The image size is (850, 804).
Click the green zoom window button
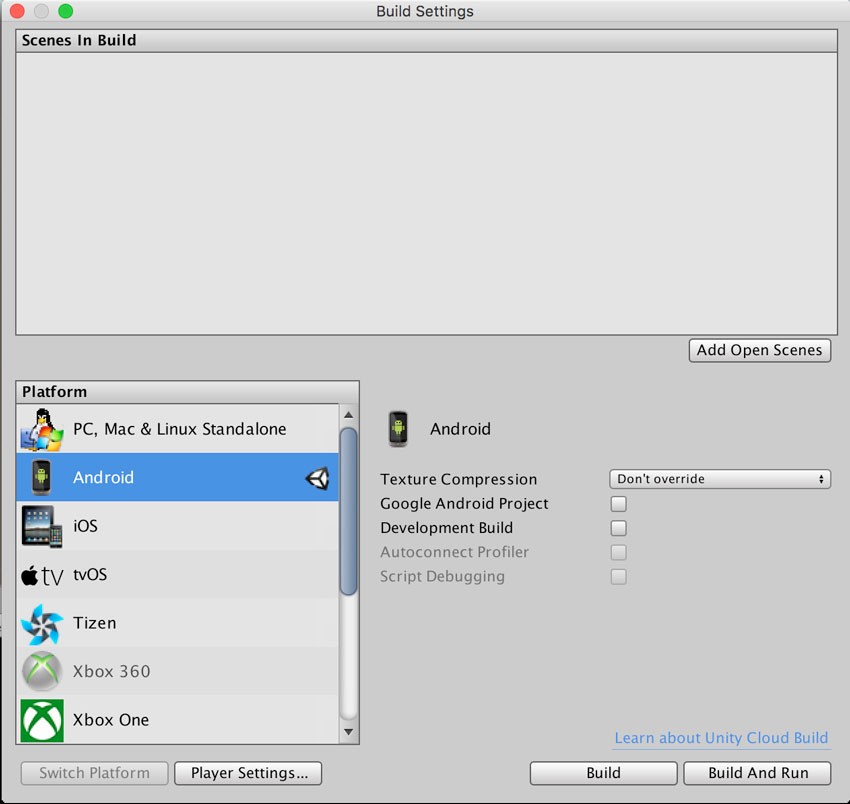(66, 11)
